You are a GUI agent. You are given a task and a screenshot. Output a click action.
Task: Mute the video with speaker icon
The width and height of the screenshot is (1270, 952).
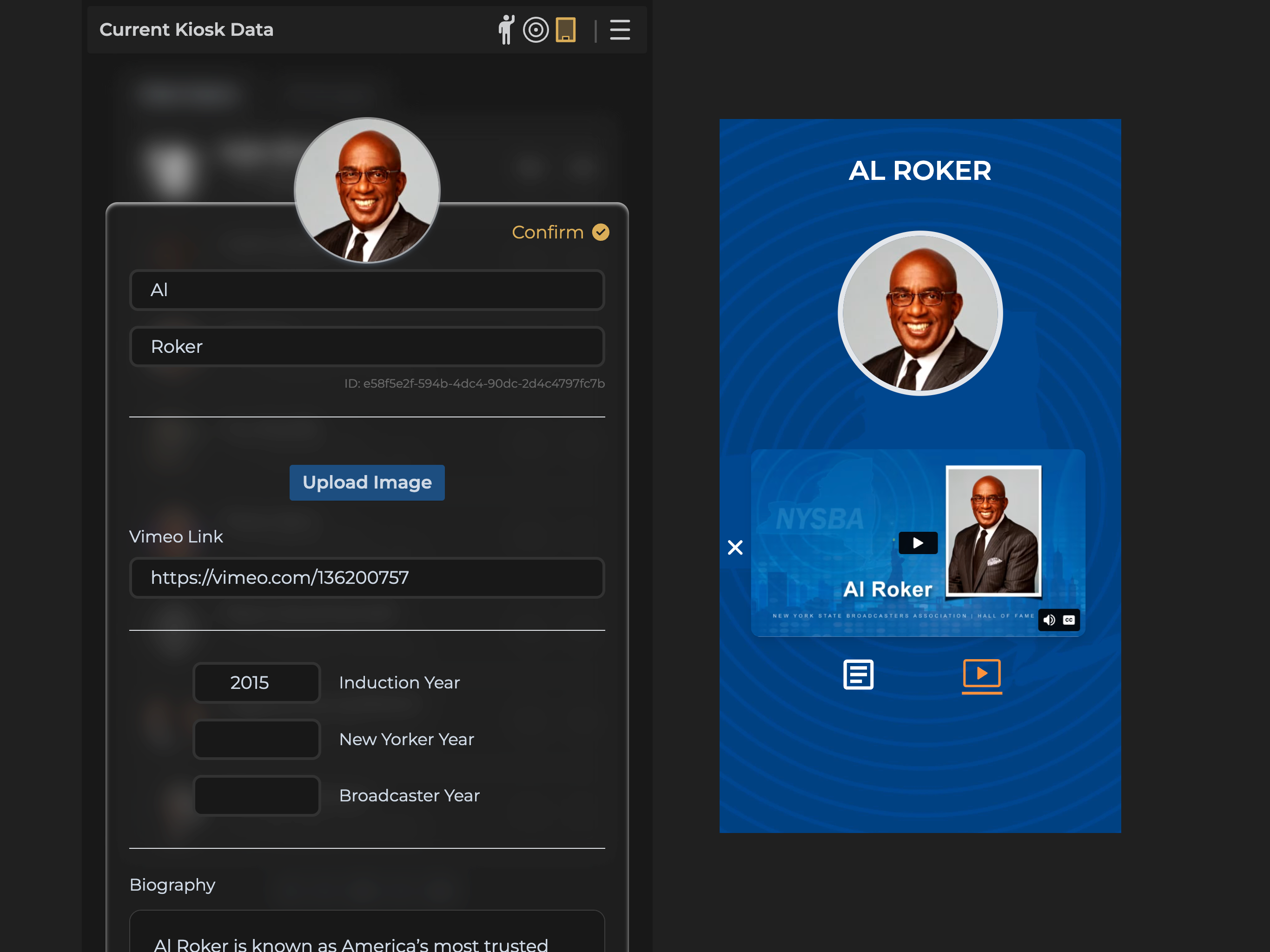(x=1049, y=620)
